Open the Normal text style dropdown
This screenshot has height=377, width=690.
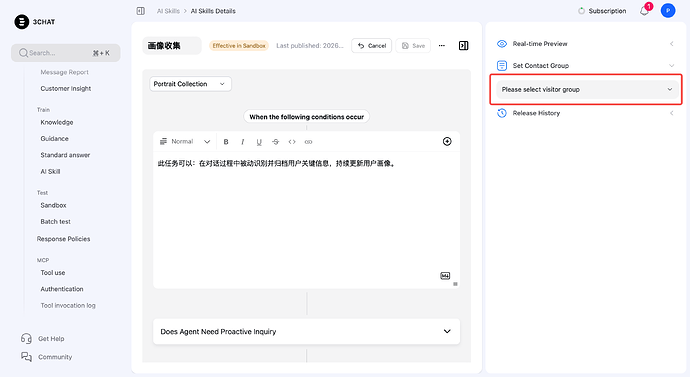pos(185,142)
